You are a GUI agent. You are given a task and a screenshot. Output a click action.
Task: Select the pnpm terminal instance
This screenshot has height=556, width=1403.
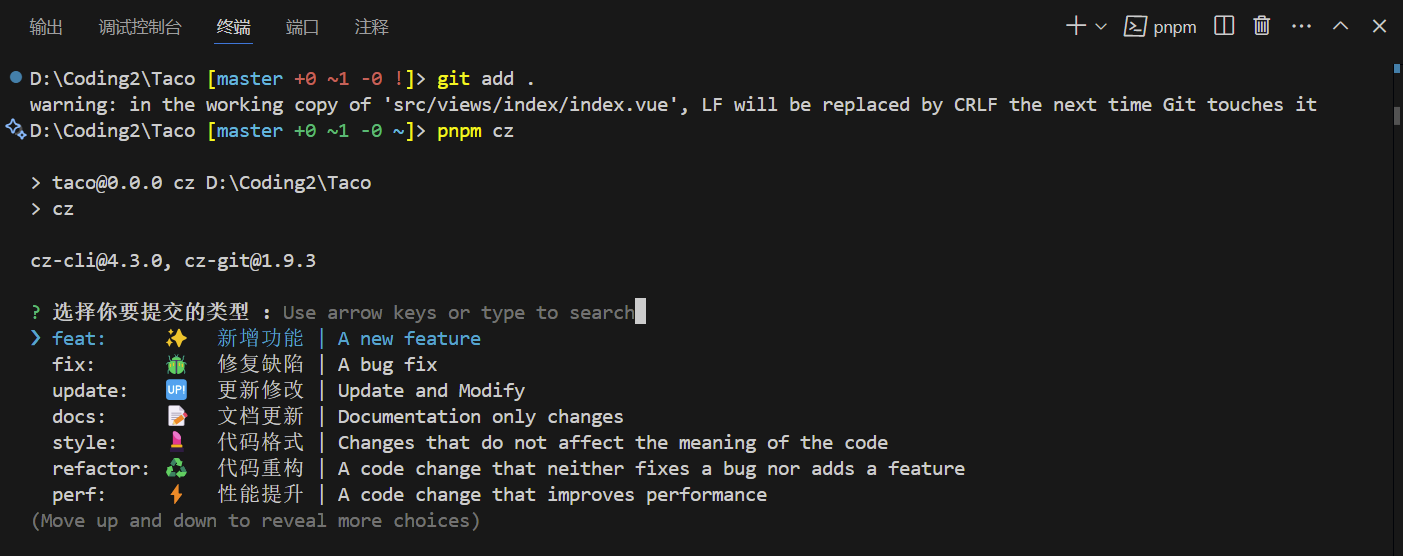[x=1161, y=27]
